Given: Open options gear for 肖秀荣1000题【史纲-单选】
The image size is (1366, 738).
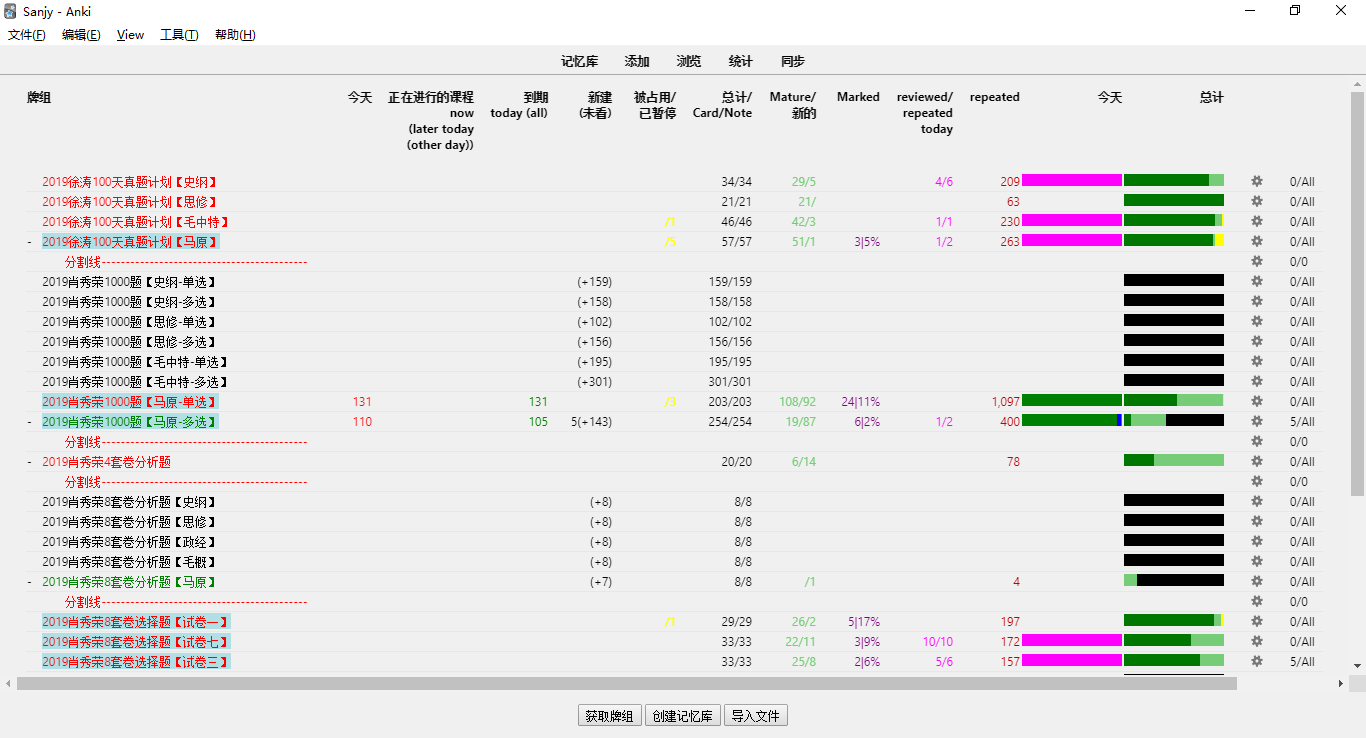Looking at the screenshot, I should (1257, 281).
